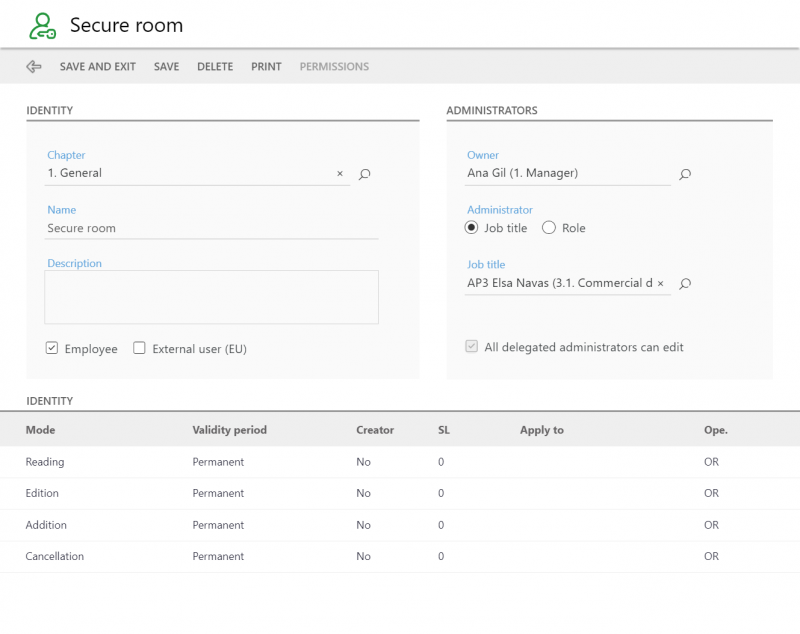This screenshot has width=800, height=634.
Task: Click the back arrow icon
Action: tap(34, 66)
